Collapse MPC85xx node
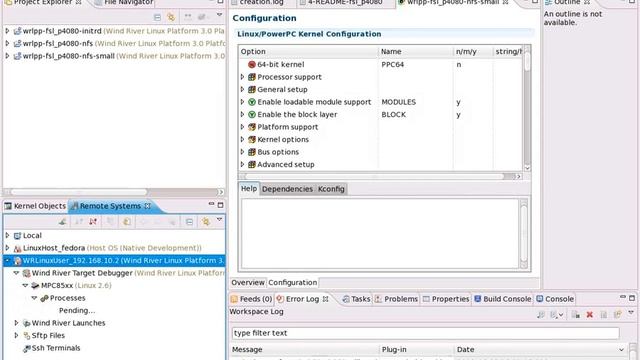Viewport: 640px width, 360px height. pos(25,285)
